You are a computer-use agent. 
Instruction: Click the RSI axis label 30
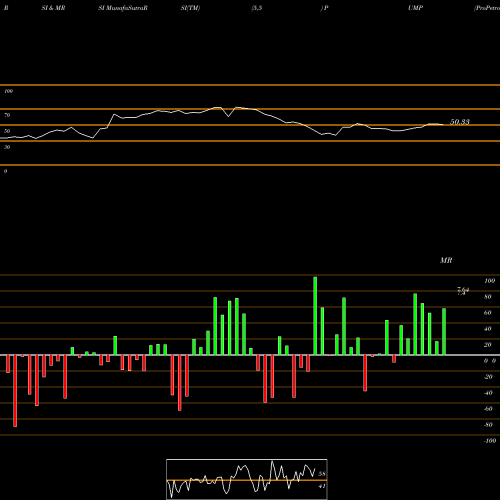coord(7,147)
